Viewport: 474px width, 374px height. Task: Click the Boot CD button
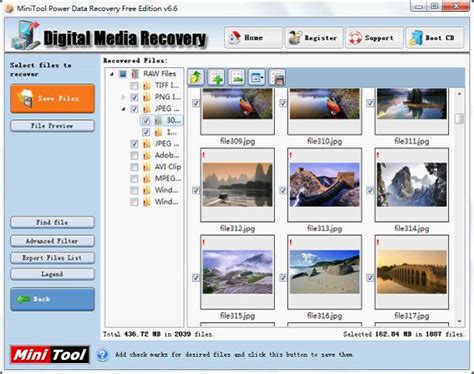[x=435, y=38]
